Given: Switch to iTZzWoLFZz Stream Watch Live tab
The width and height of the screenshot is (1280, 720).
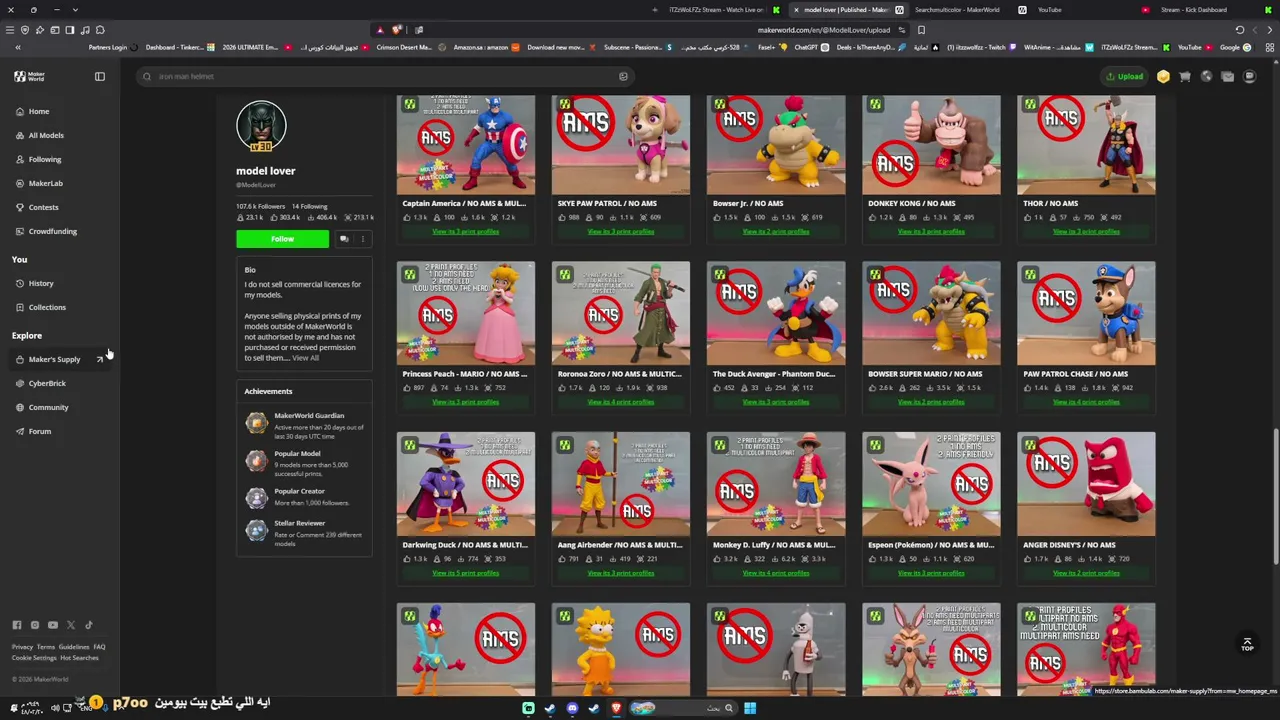Looking at the screenshot, I should click(x=722, y=10).
